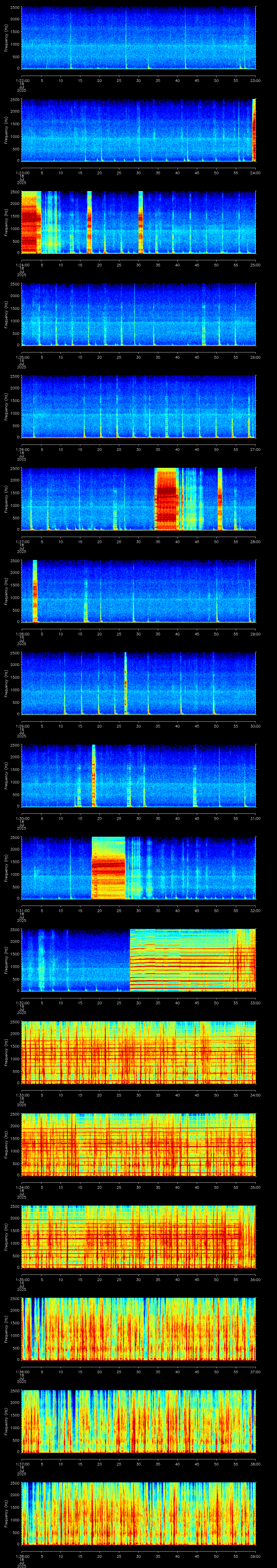The image size is (277, 1568).
Task: Click the 28:00 end time label
Action: (256, 542)
